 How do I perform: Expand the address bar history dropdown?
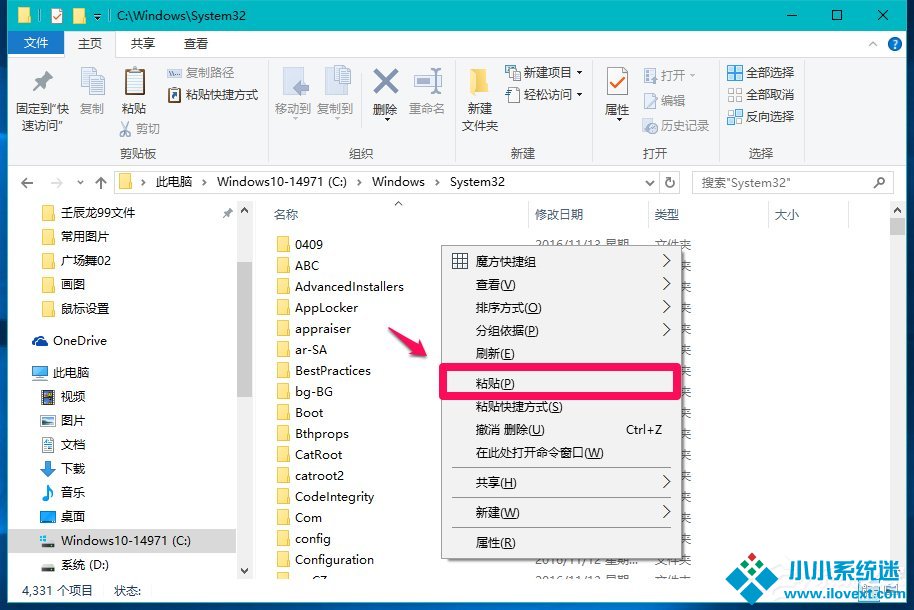pos(650,183)
